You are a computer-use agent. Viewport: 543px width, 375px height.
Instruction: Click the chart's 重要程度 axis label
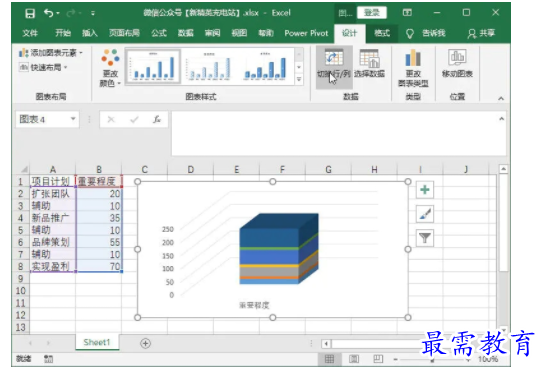254,305
